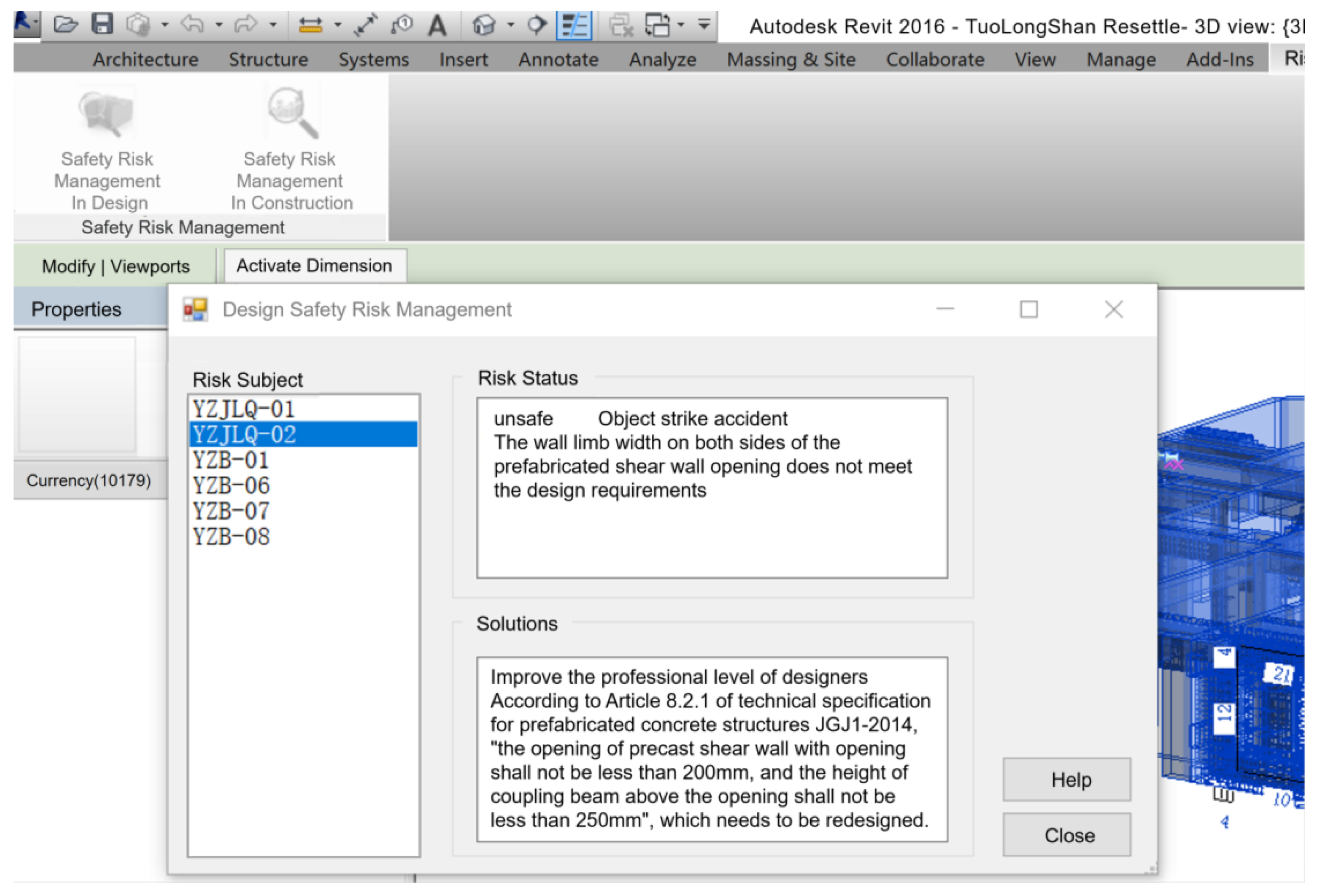
Task: Select the Text tool icon
Action: [x=437, y=25]
